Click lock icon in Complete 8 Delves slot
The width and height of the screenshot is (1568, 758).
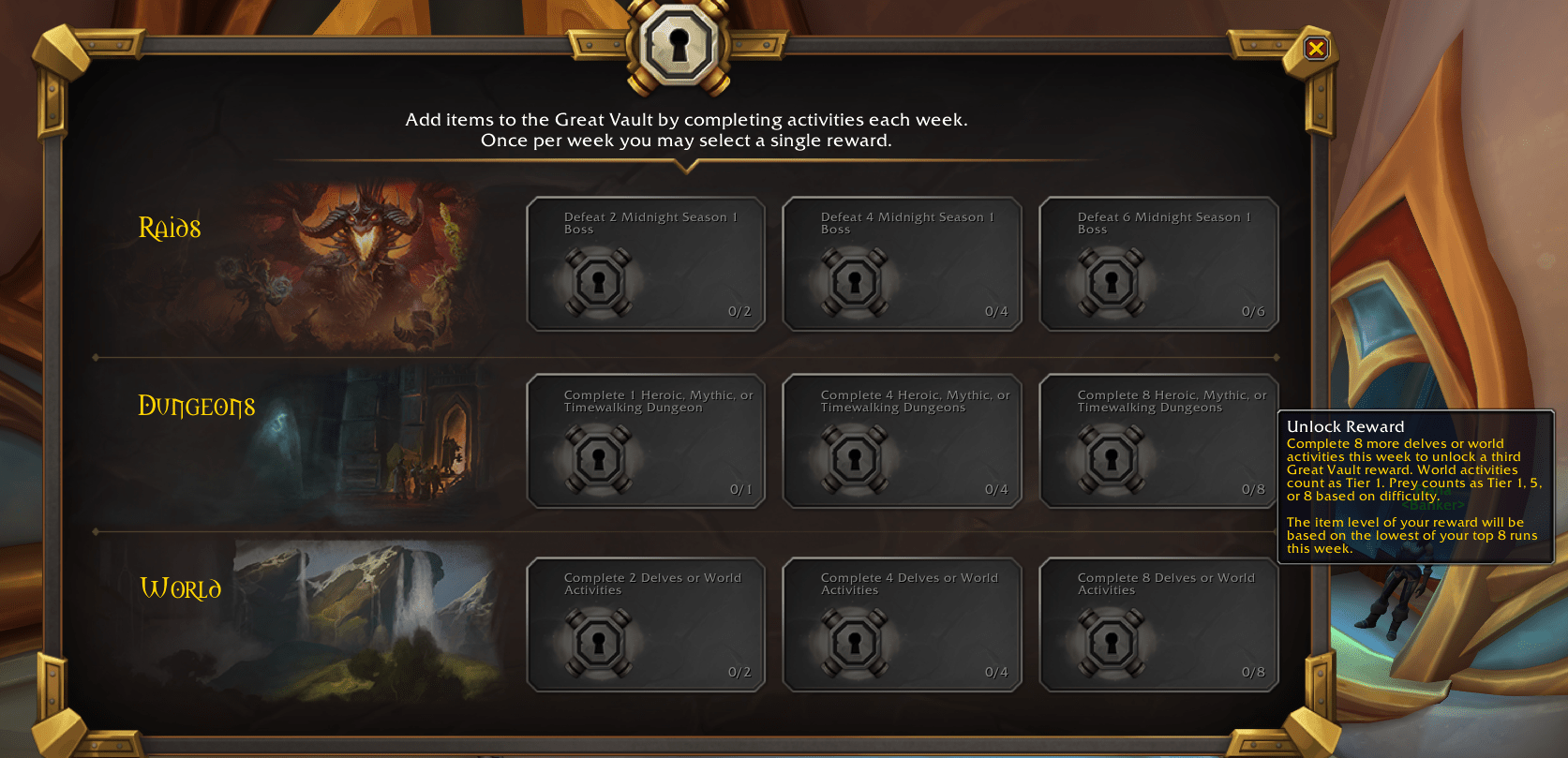[x=1112, y=643]
